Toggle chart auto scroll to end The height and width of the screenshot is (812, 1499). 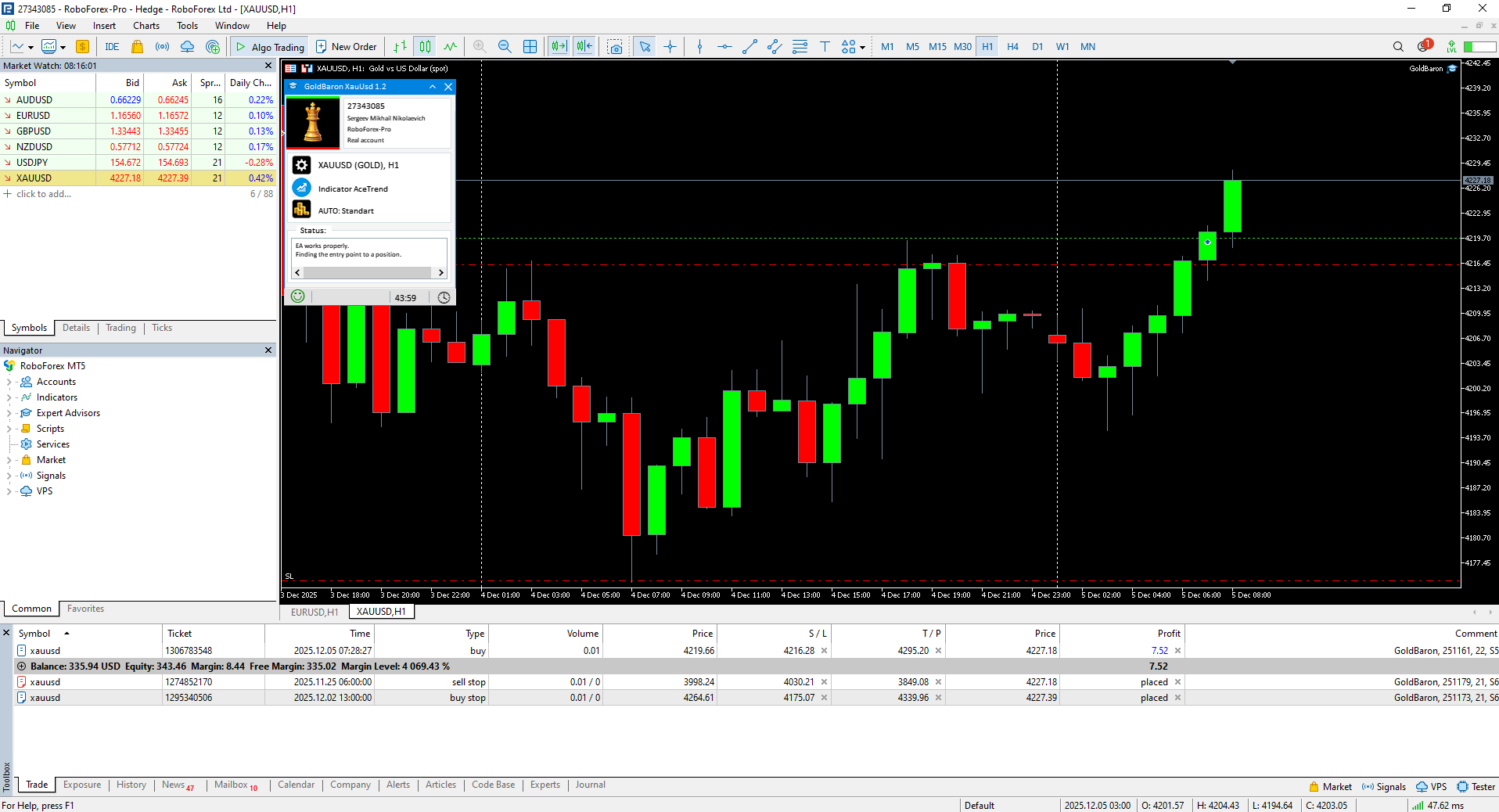tap(559, 47)
